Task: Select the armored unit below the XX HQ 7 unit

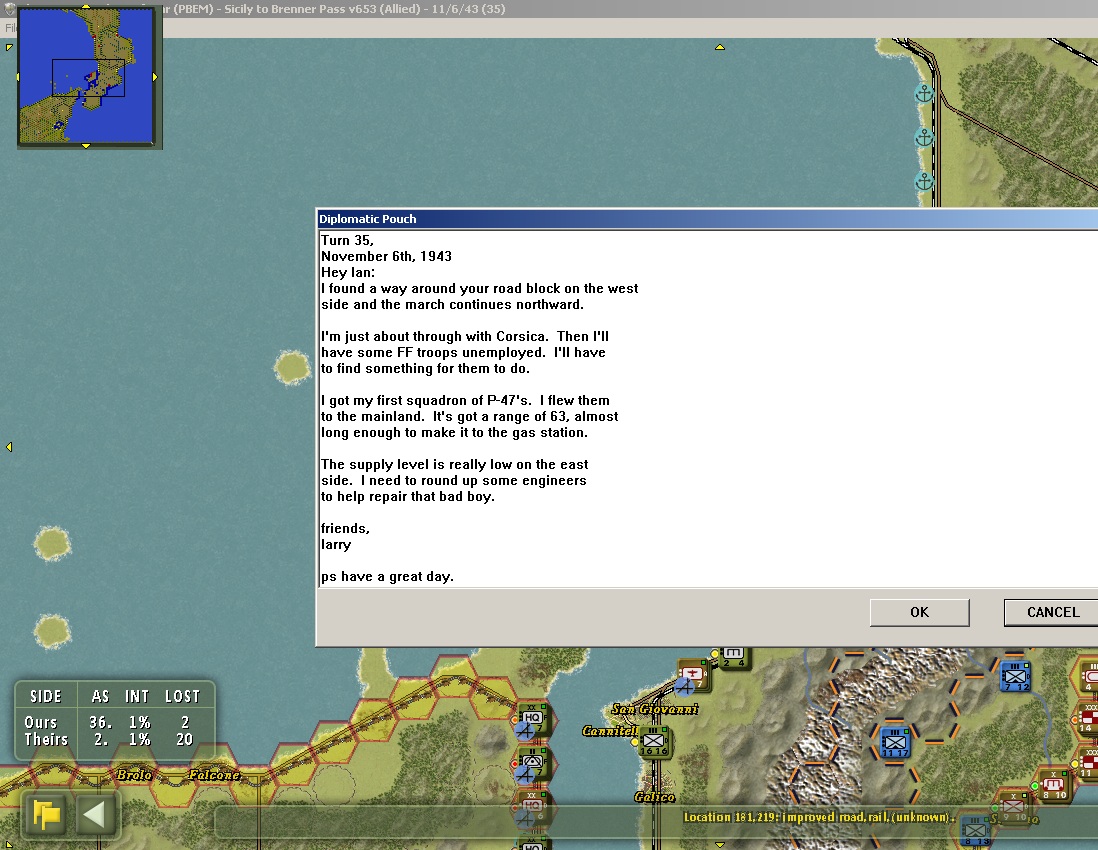Action: pyautogui.click(x=532, y=762)
